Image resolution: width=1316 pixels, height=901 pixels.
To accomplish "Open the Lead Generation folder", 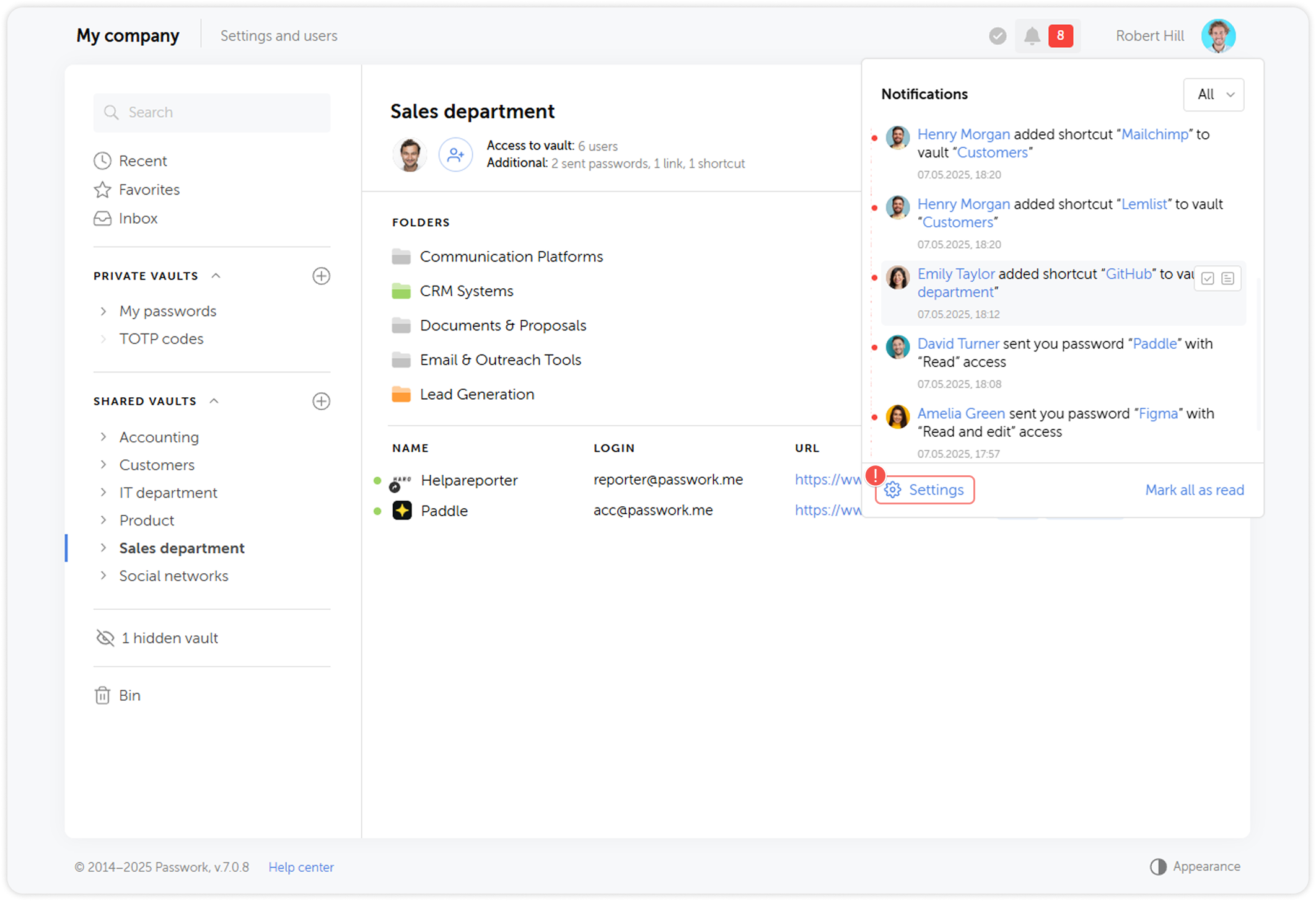I will coord(476,394).
